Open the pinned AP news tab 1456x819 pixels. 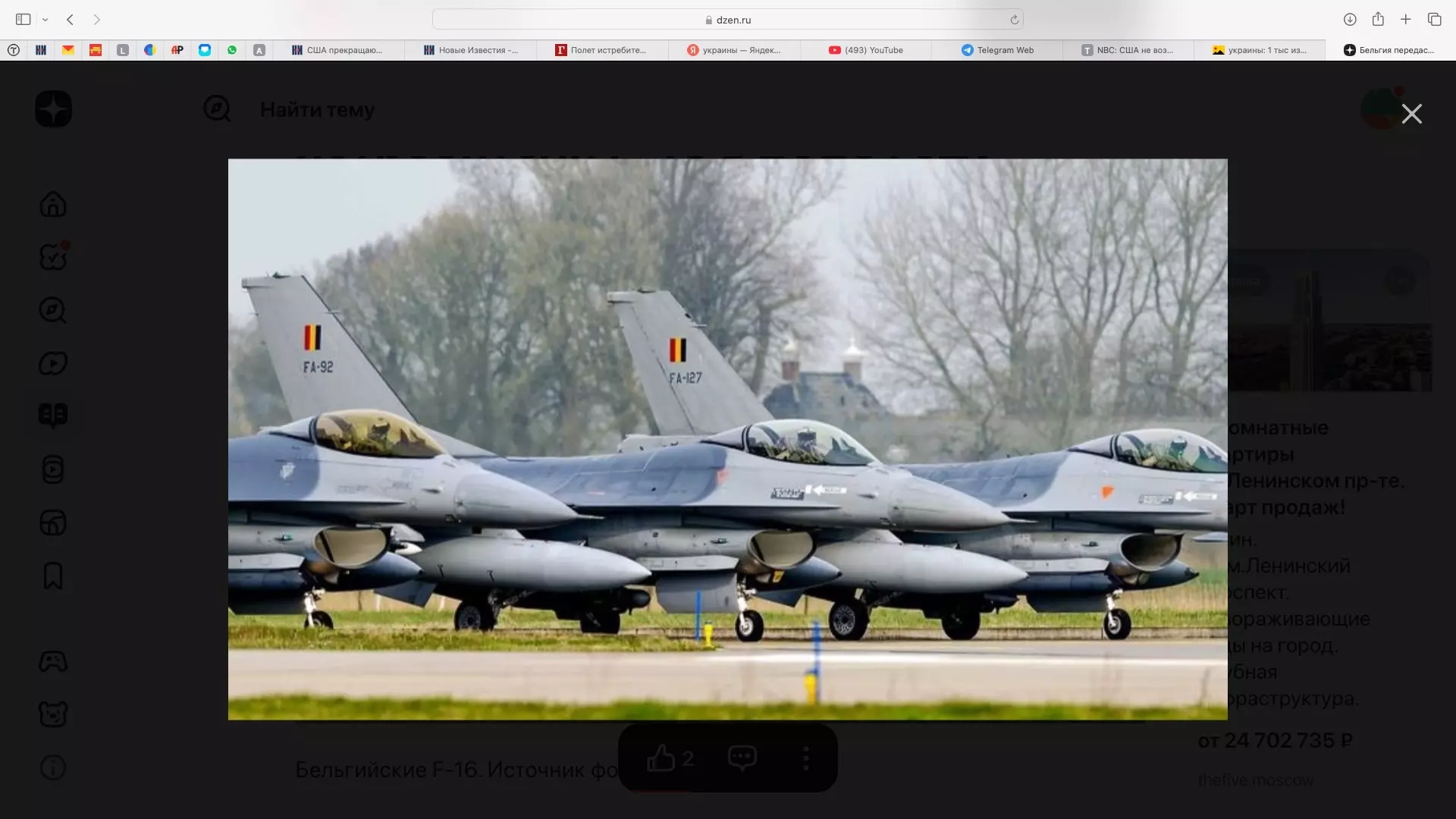[177, 50]
